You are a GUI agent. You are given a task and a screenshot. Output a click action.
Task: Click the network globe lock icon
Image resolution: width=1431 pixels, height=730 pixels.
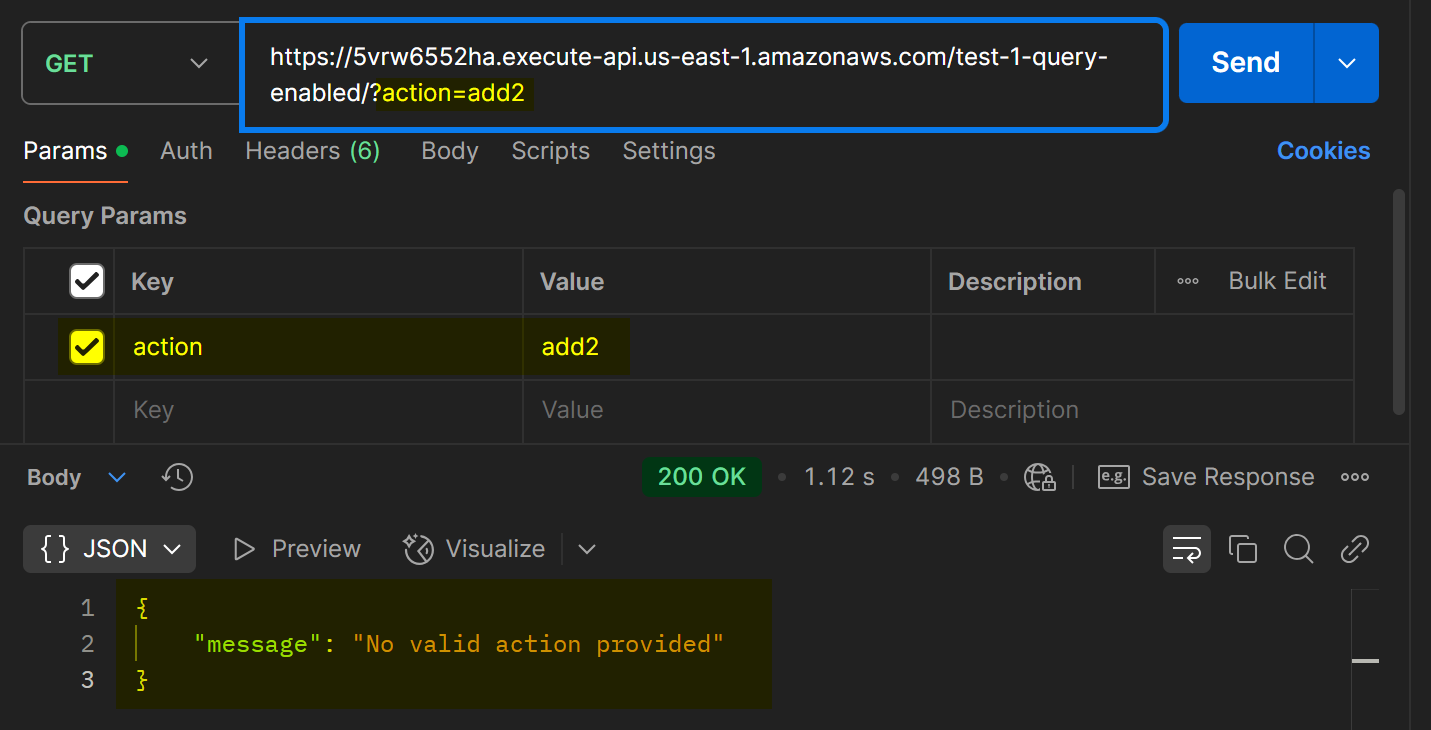click(1040, 477)
